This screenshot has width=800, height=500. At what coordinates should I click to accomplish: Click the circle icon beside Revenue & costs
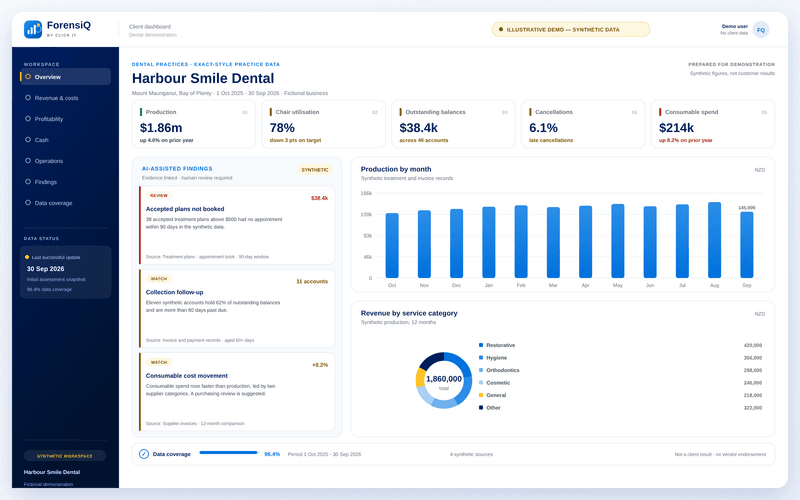point(28,97)
